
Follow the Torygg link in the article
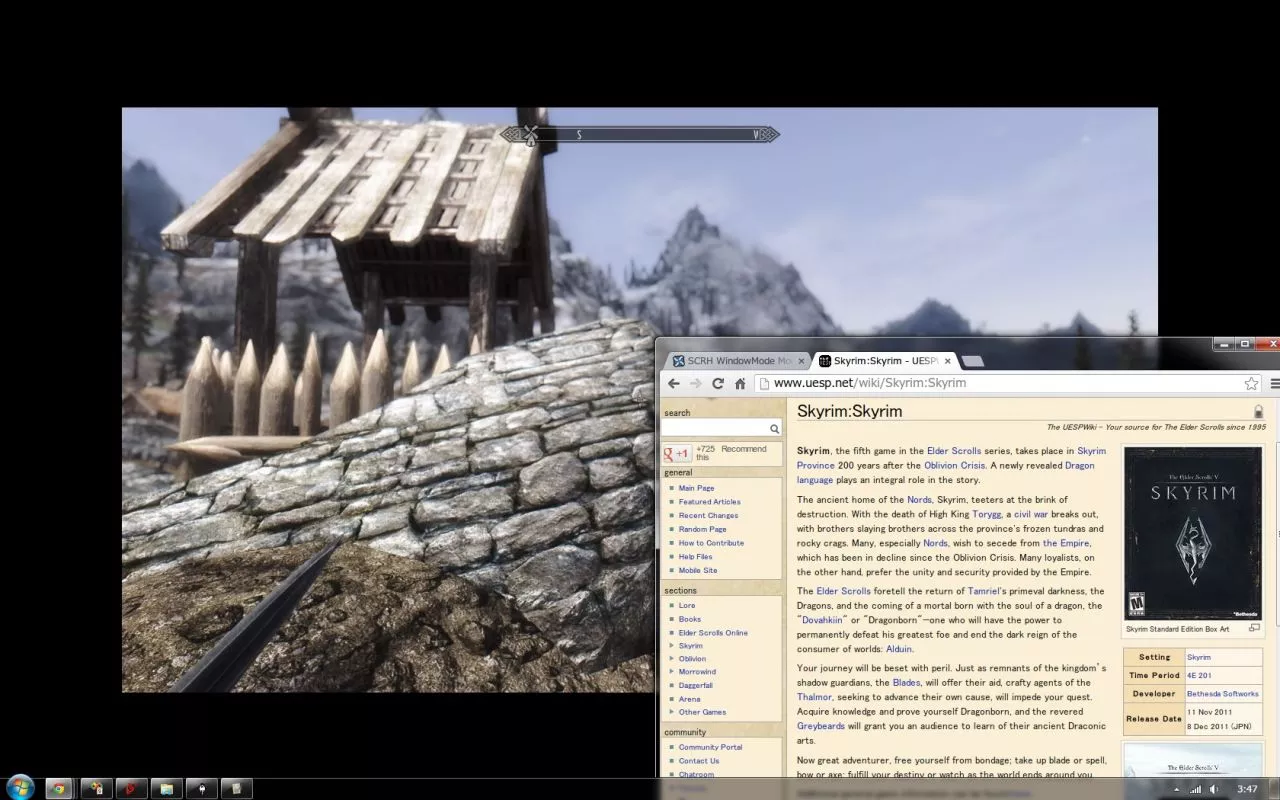tap(989, 514)
